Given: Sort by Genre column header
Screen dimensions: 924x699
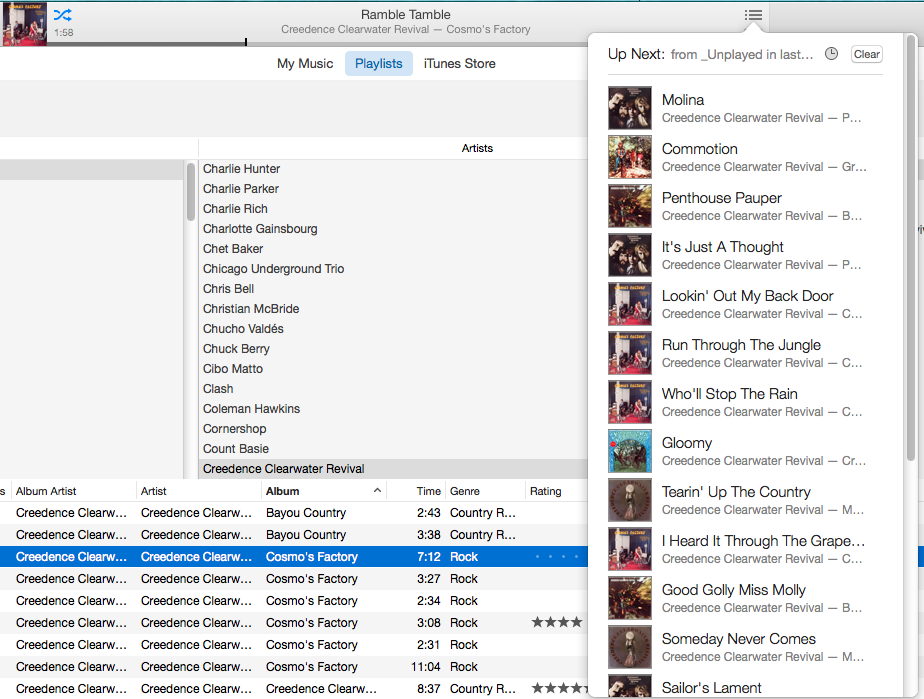Looking at the screenshot, I should (x=485, y=491).
